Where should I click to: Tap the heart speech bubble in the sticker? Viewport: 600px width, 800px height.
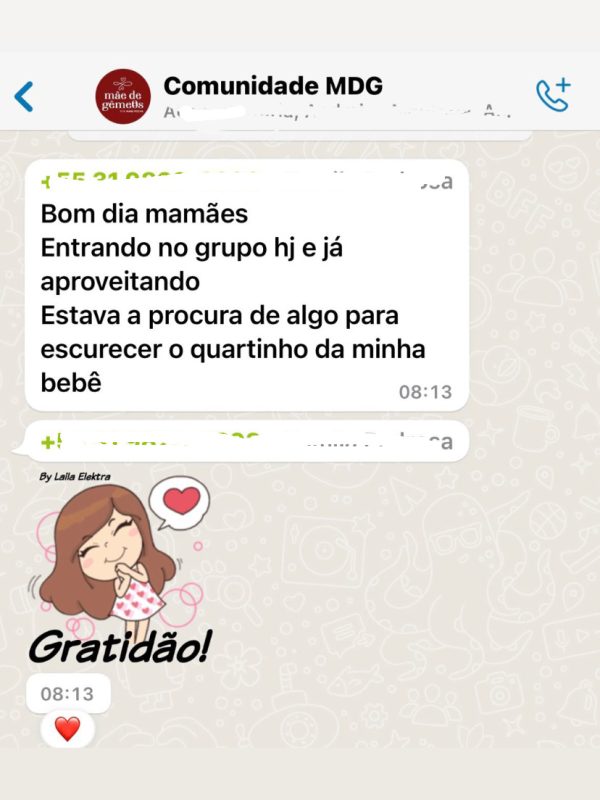(x=180, y=502)
